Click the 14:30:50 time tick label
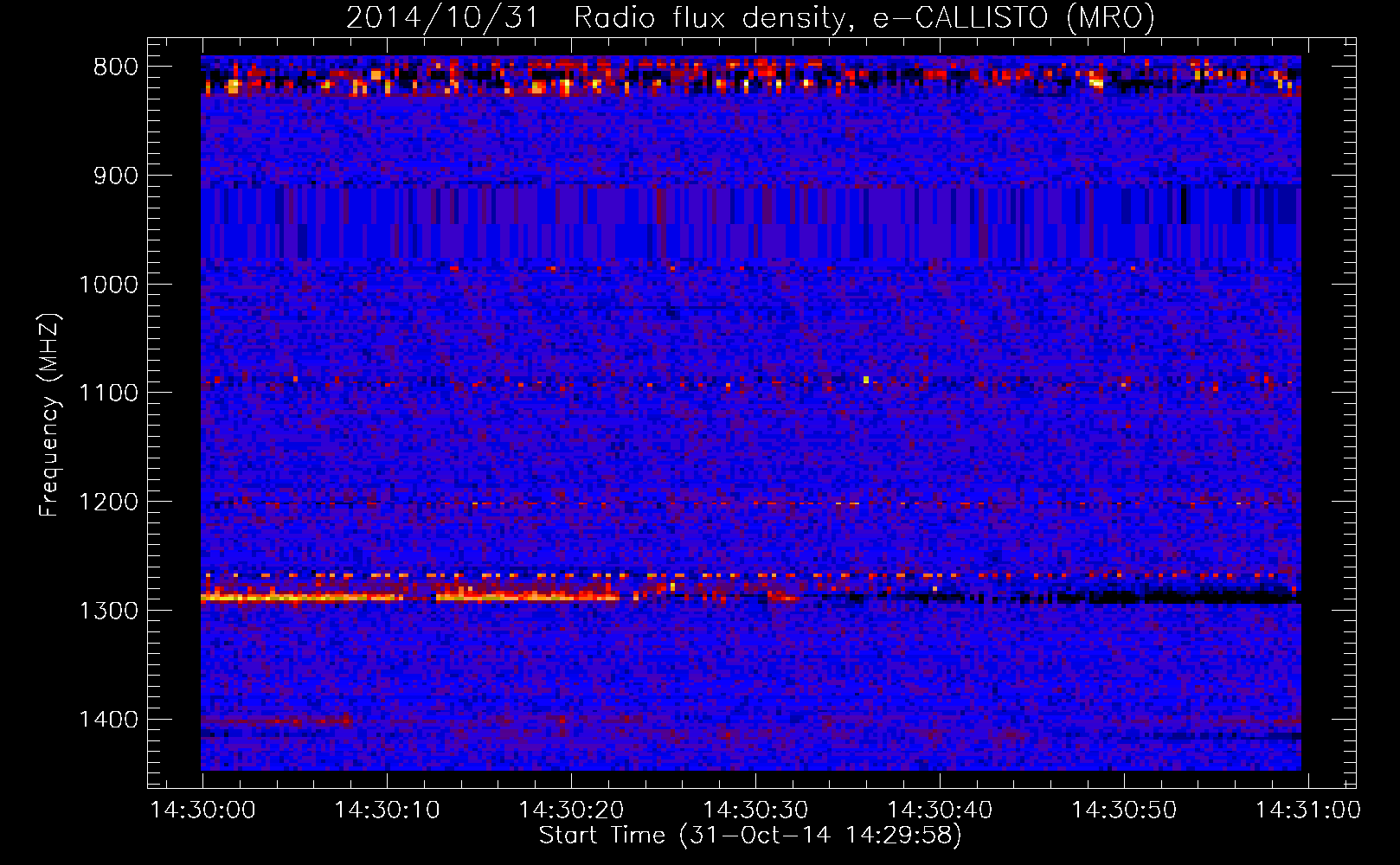 (x=1125, y=811)
